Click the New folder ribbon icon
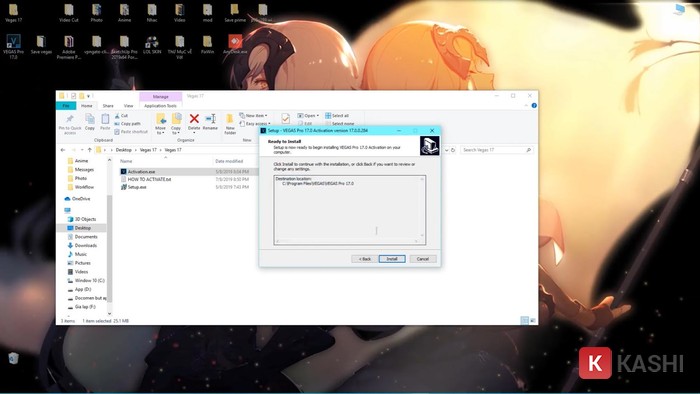The width and height of the screenshot is (700, 394). click(230, 124)
